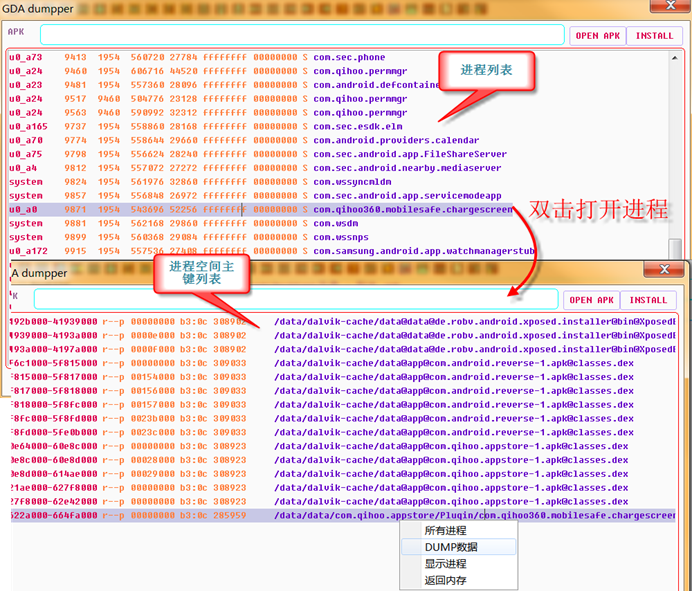Close the lower dumpper window
The image size is (692, 591).
click(x=664, y=269)
